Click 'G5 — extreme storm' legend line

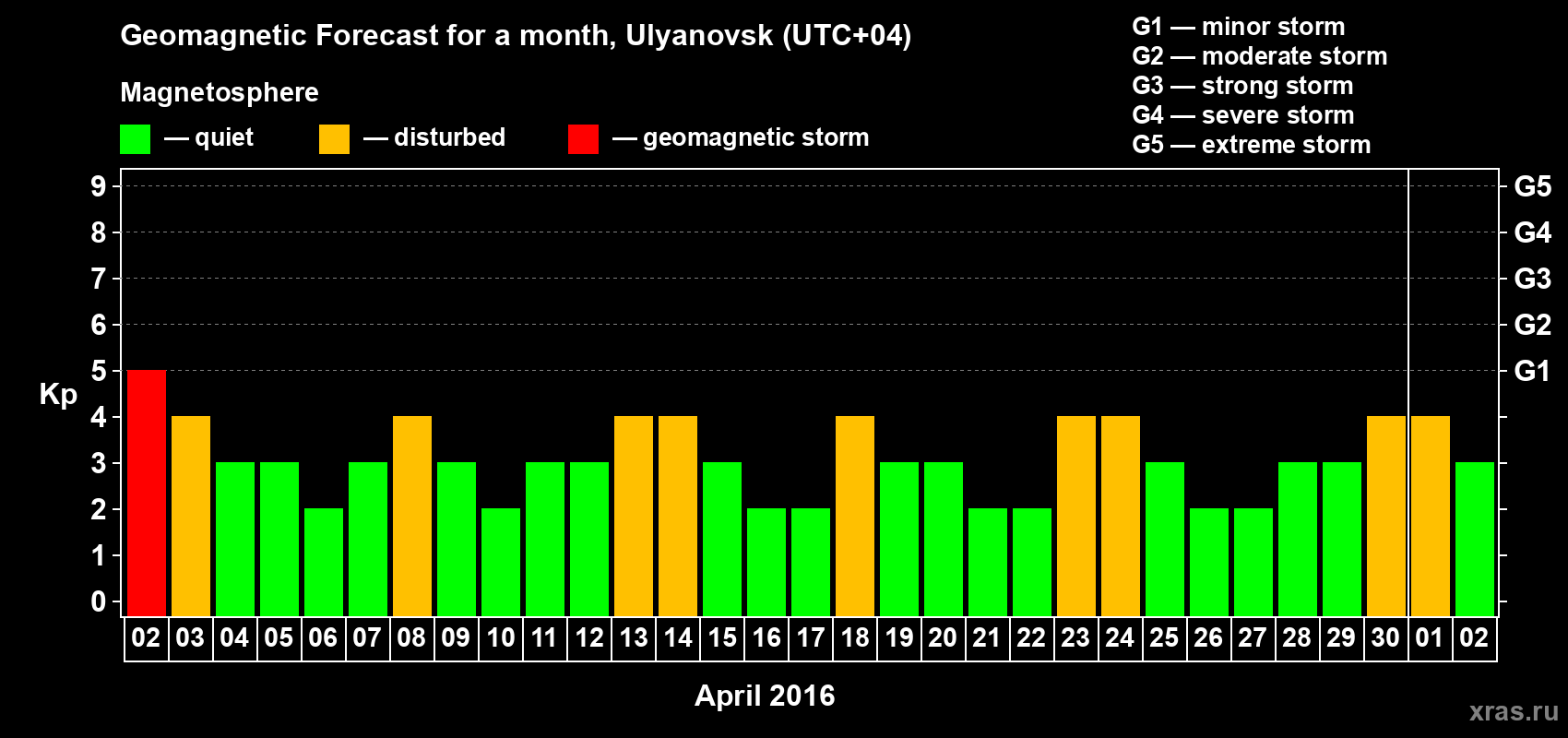pyautogui.click(x=1252, y=145)
